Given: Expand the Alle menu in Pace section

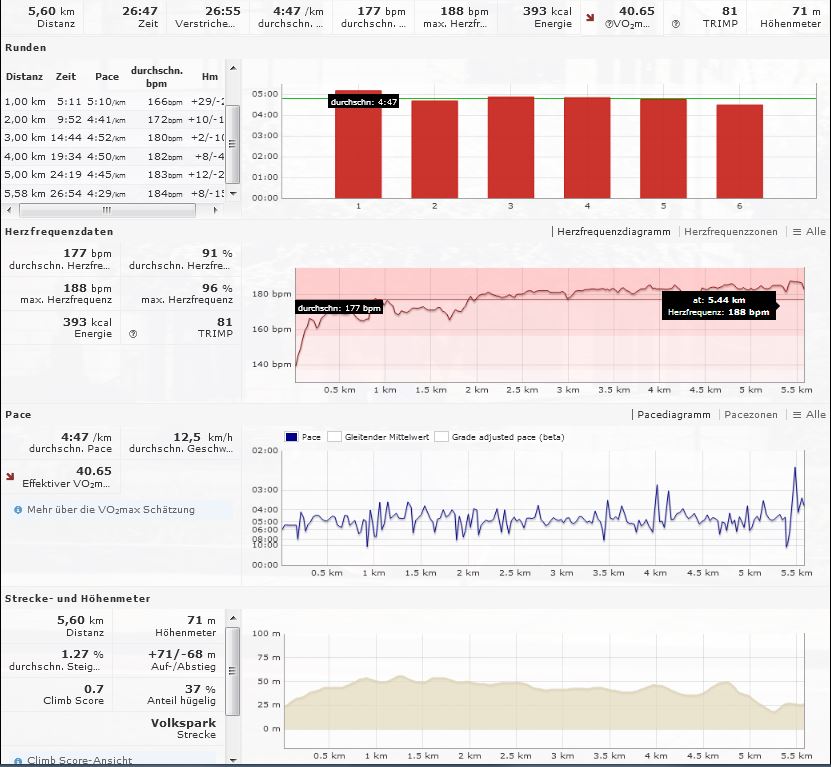Looking at the screenshot, I should [809, 414].
